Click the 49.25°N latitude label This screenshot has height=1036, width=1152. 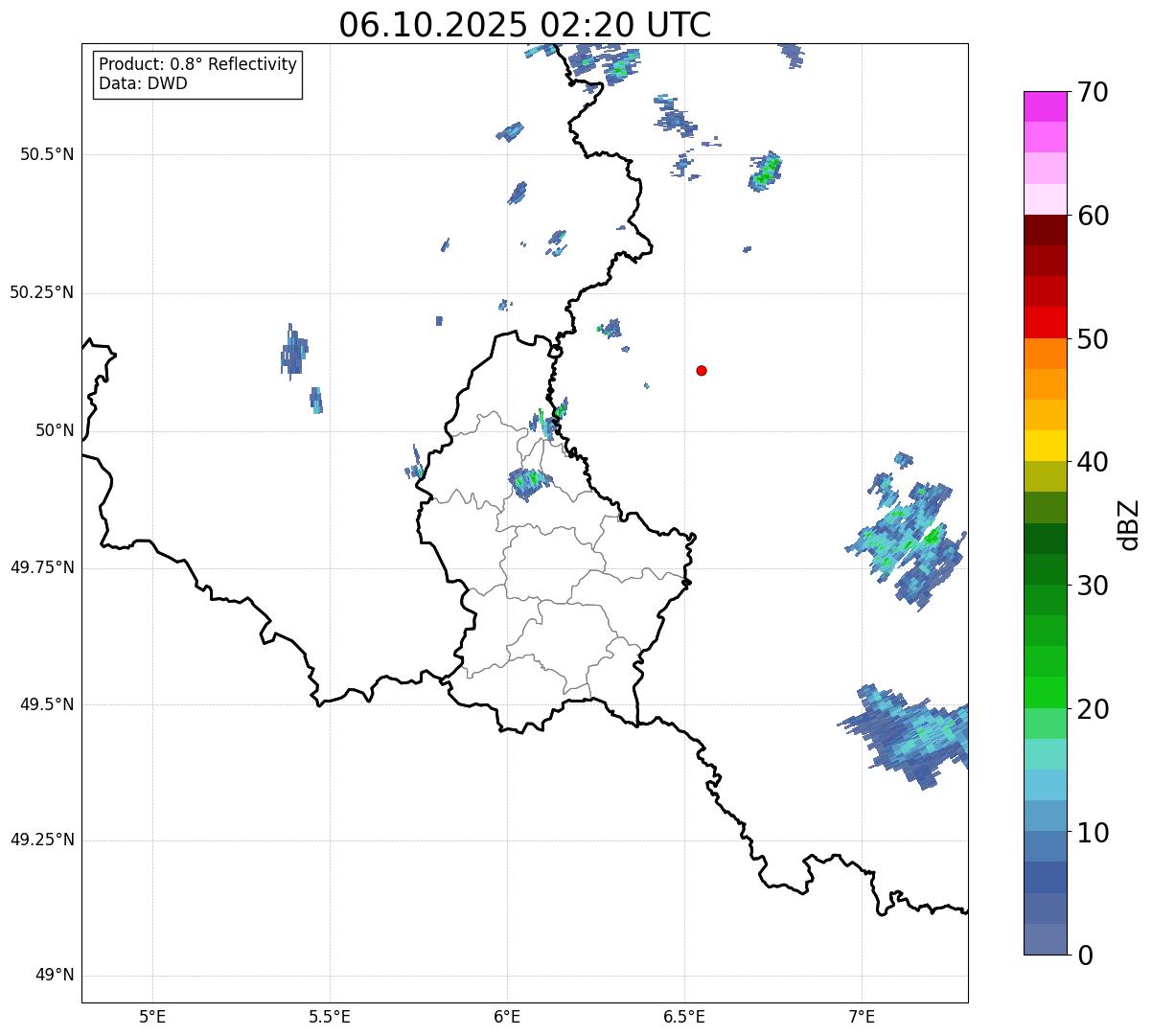(x=42, y=840)
